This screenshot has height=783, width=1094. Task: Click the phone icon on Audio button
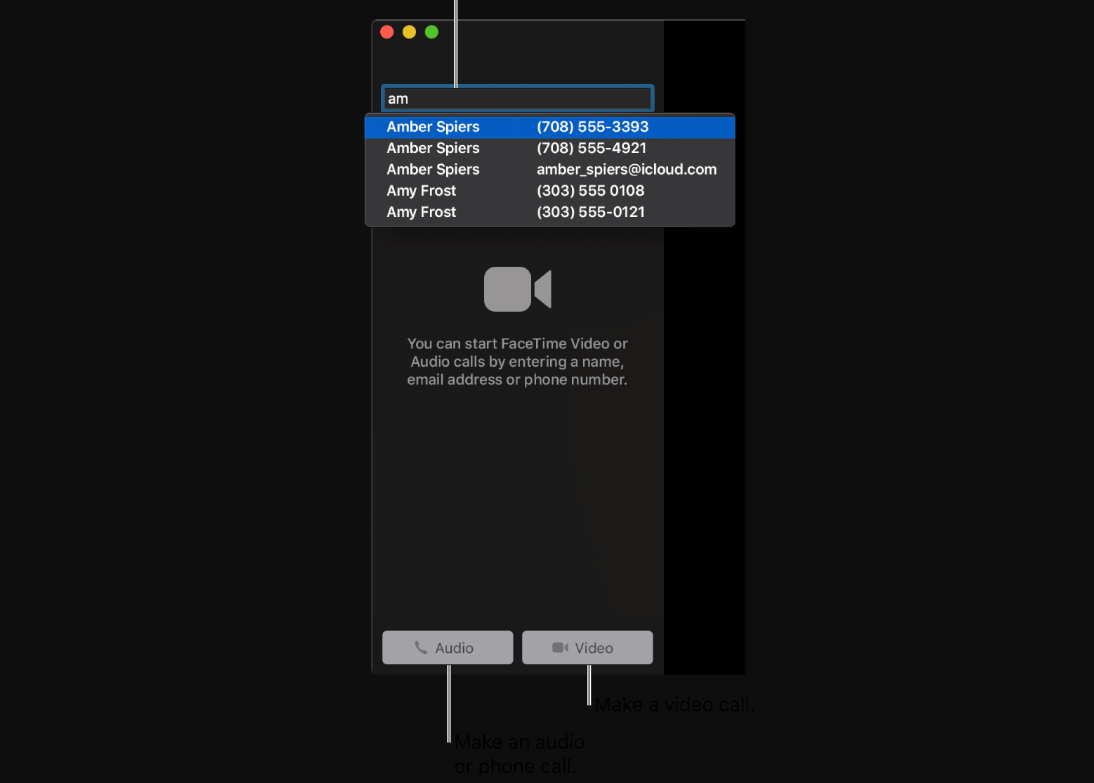coord(421,648)
